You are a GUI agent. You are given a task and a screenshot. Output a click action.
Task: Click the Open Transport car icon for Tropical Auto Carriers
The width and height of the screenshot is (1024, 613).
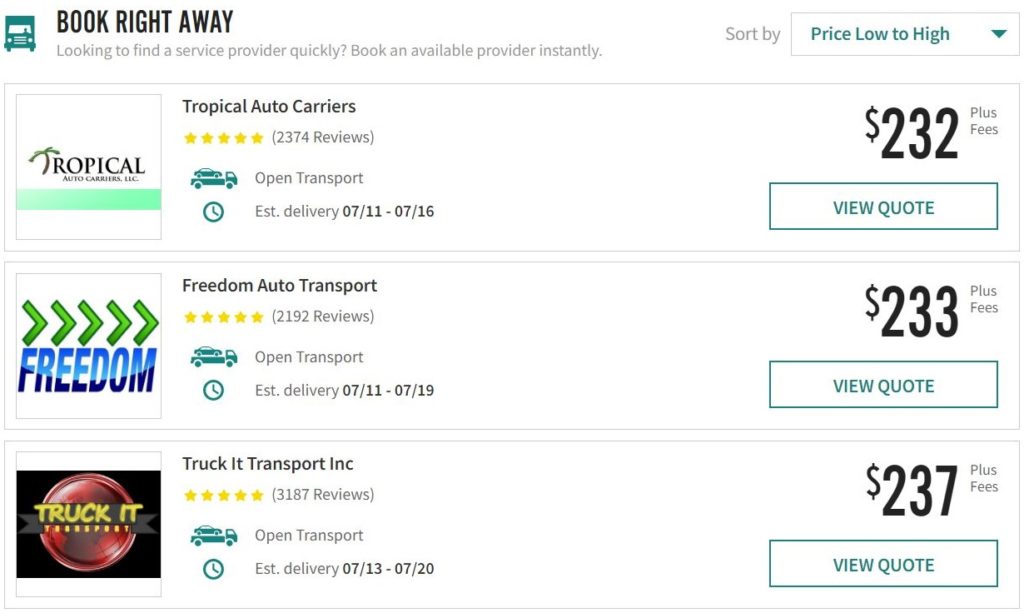tap(212, 177)
